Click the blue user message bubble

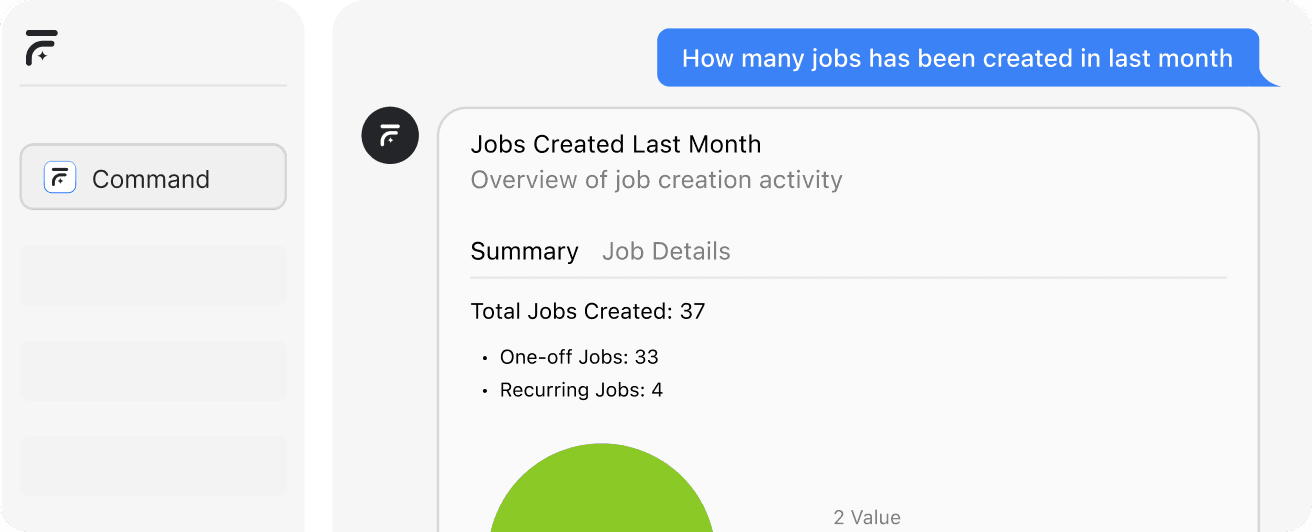tap(957, 58)
